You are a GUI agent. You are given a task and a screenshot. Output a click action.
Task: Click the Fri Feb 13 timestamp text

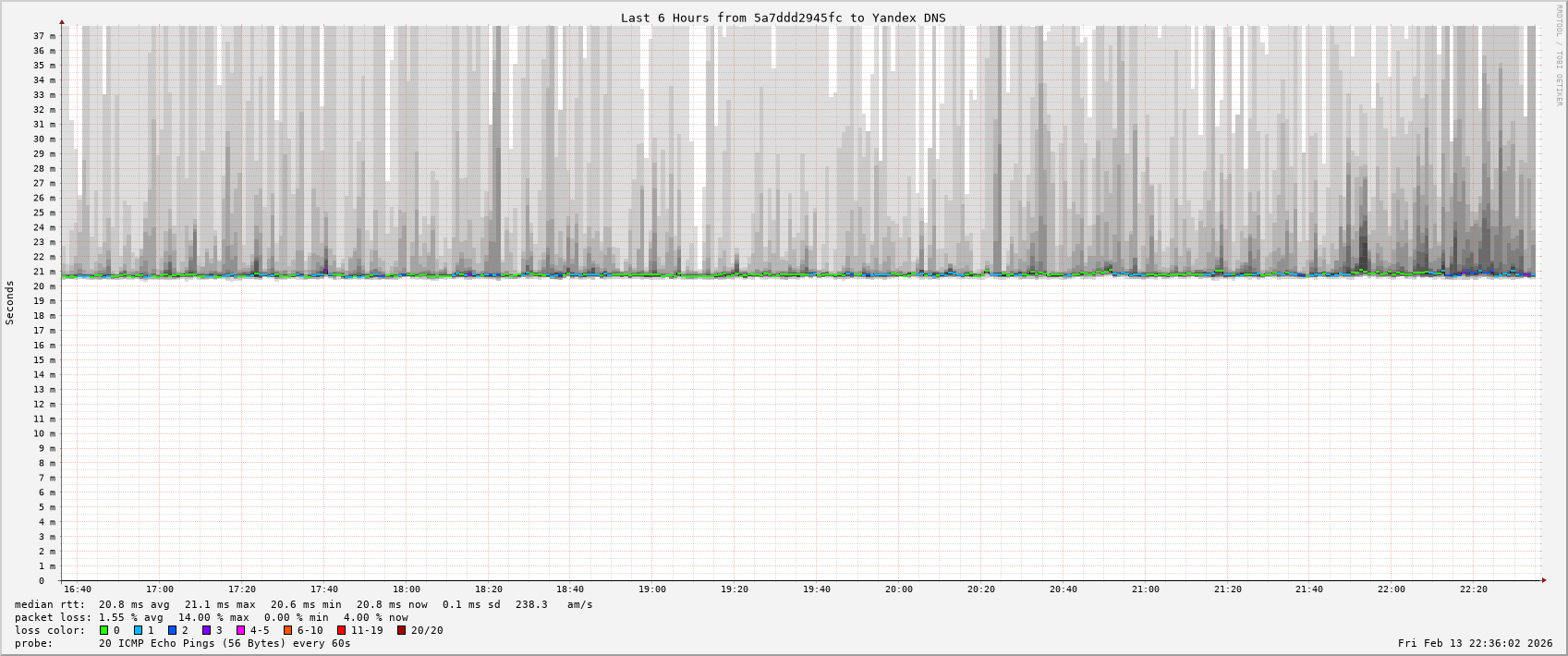[1475, 643]
